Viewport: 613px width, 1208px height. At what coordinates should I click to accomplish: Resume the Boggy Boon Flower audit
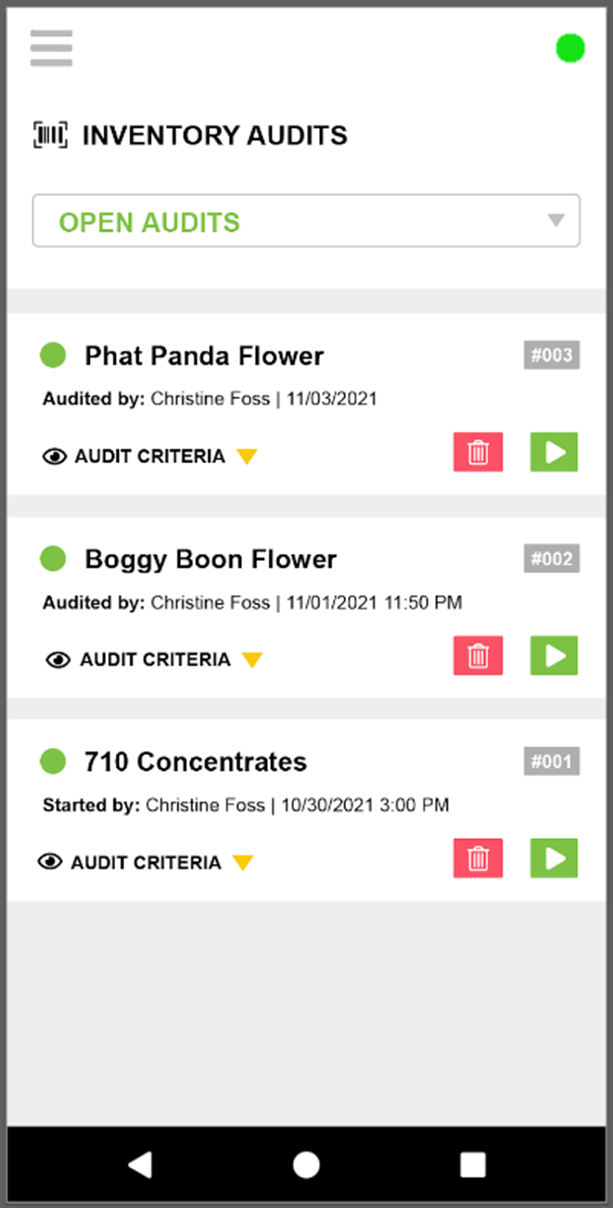(554, 656)
